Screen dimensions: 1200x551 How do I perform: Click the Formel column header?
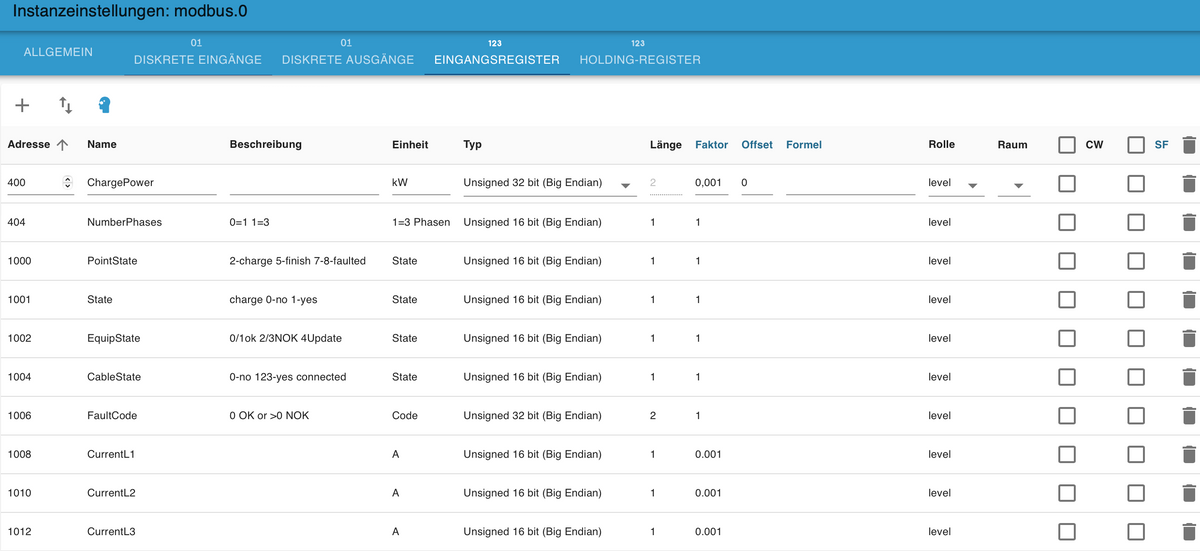[x=804, y=145]
